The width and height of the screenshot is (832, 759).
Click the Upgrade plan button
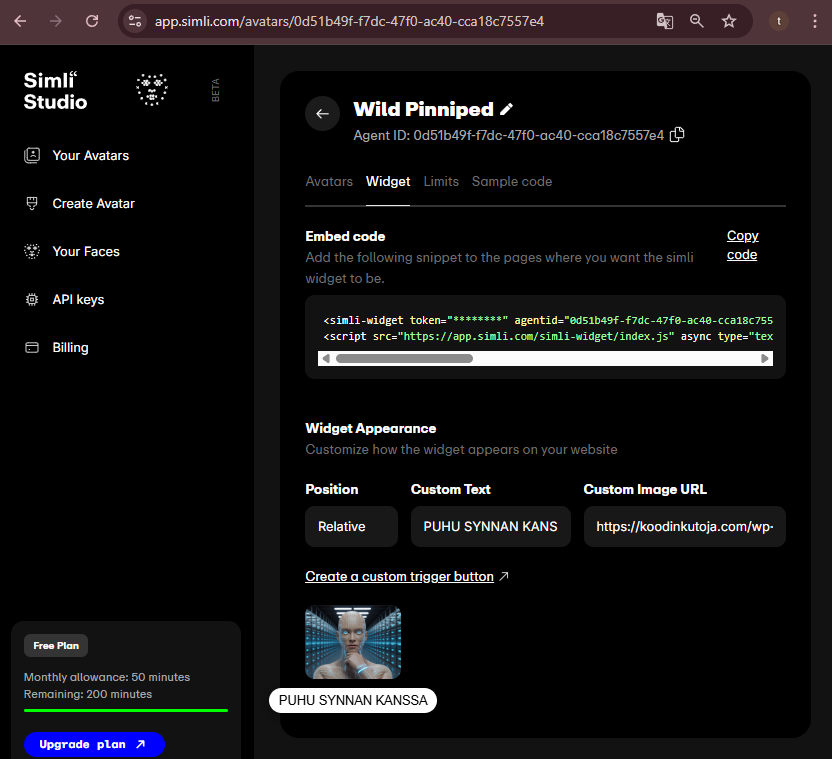(94, 744)
